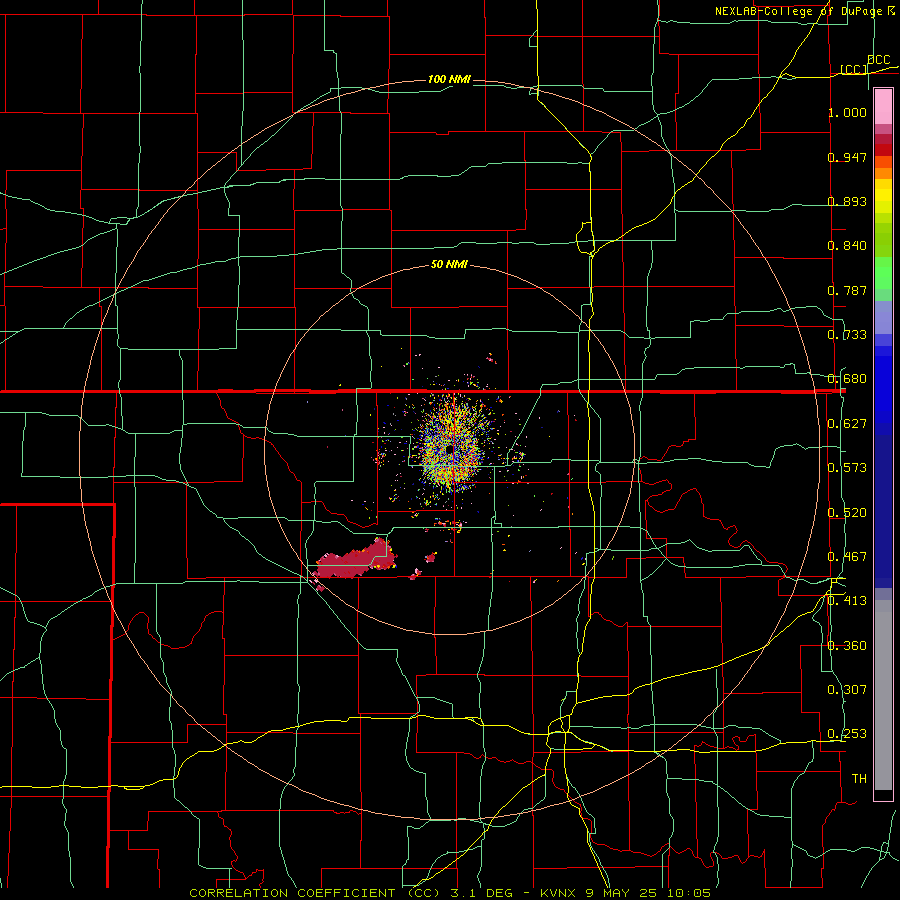Click the 0.680 scale value
900x900 pixels.
click(x=847, y=379)
